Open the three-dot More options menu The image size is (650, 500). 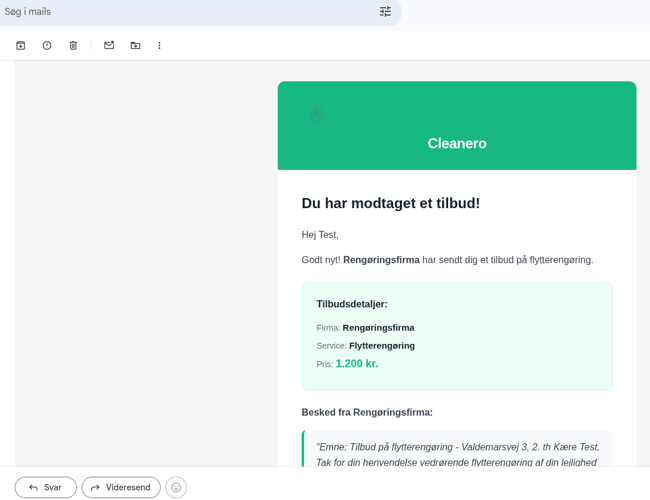click(159, 45)
